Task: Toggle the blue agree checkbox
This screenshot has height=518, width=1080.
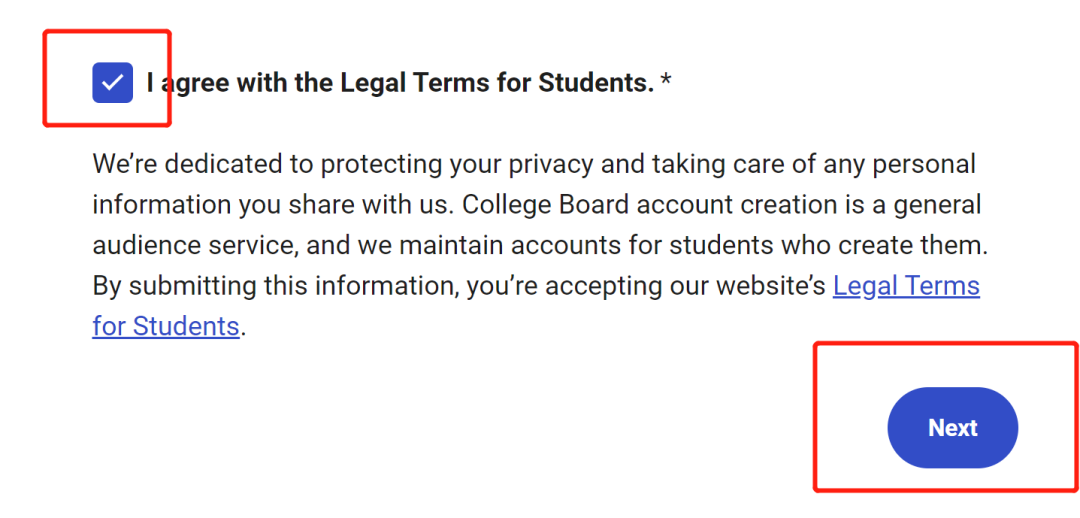Action: click(x=112, y=83)
